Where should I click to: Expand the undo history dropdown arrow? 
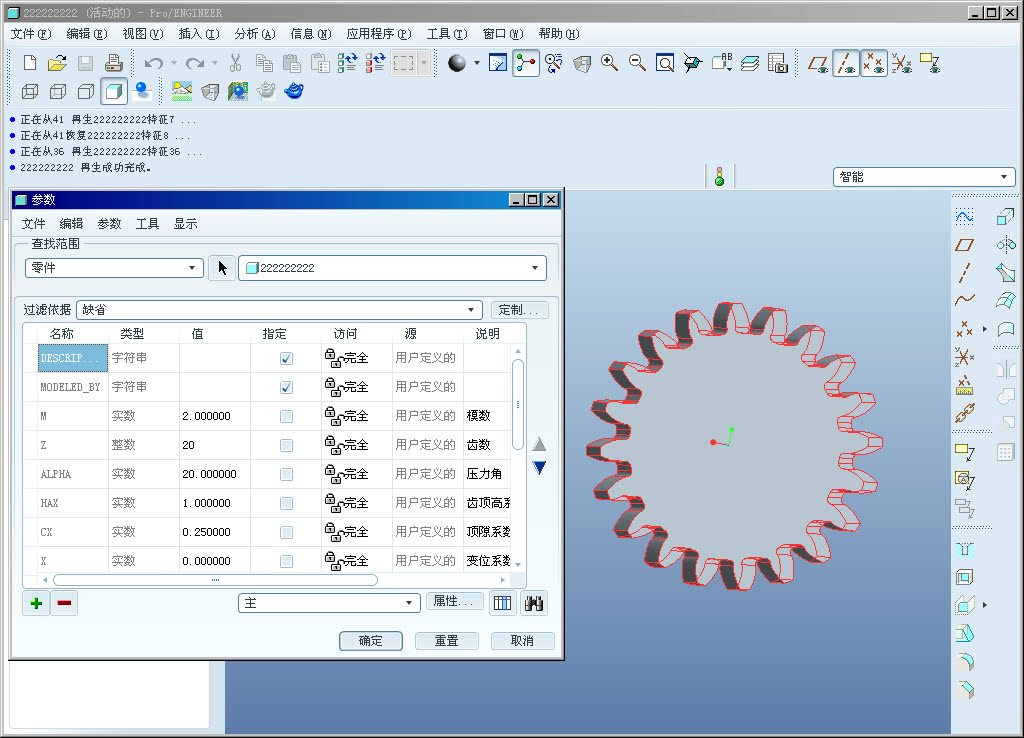[174, 63]
